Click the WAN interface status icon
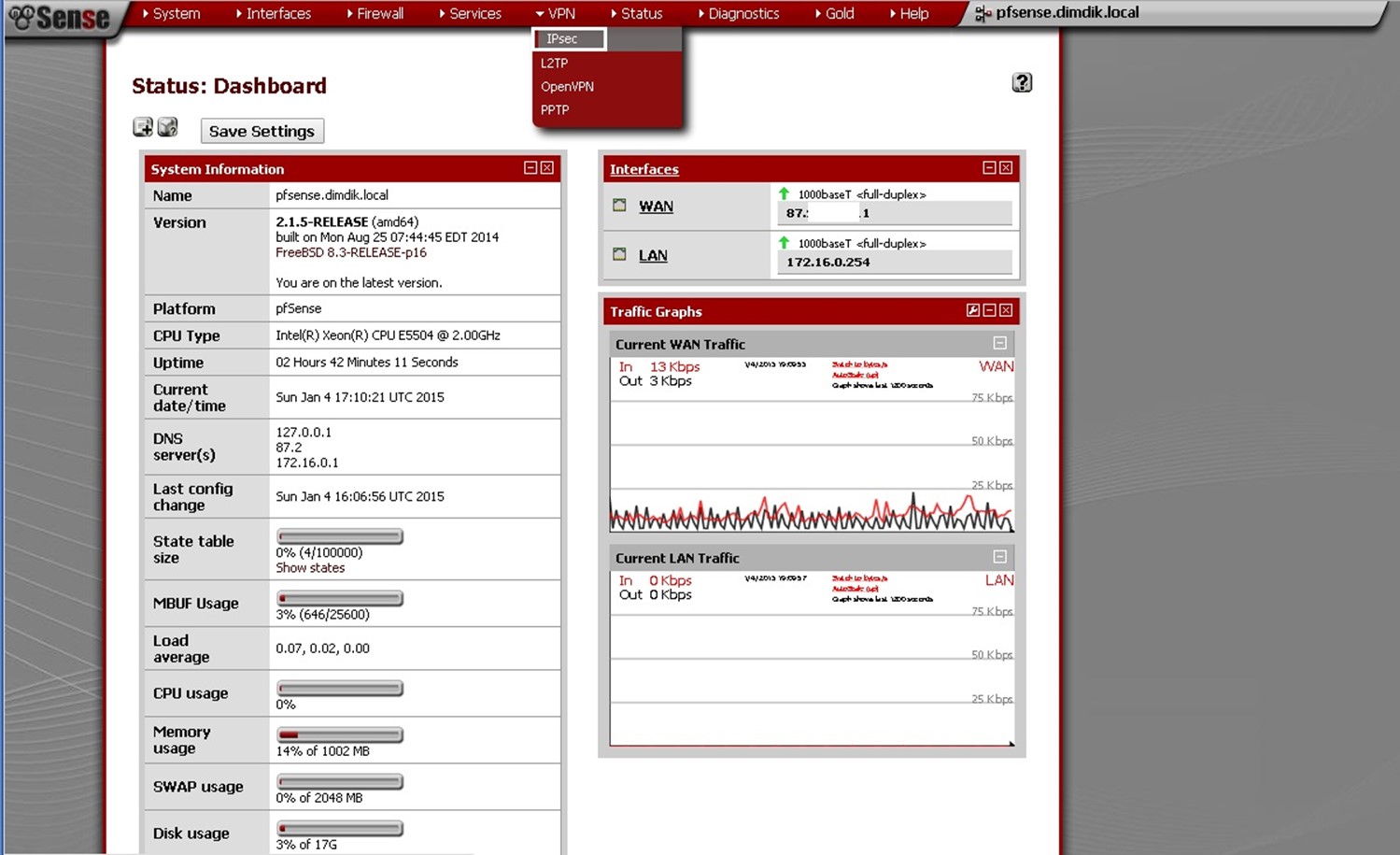Screen dimensions: 1400x855 coord(619,205)
